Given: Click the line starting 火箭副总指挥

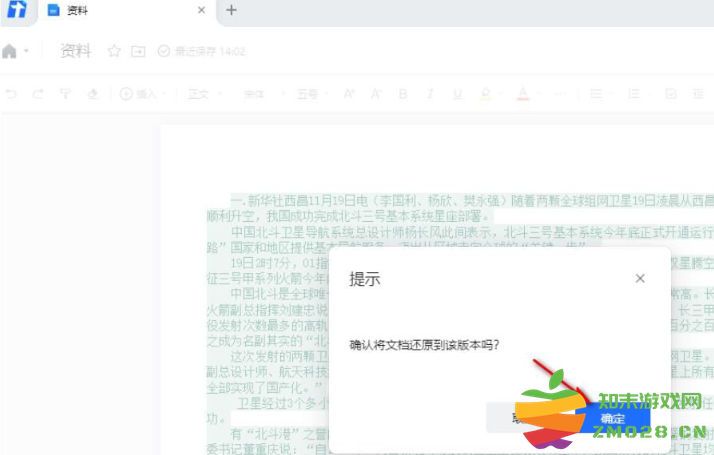Looking at the screenshot, I should coord(267,310).
